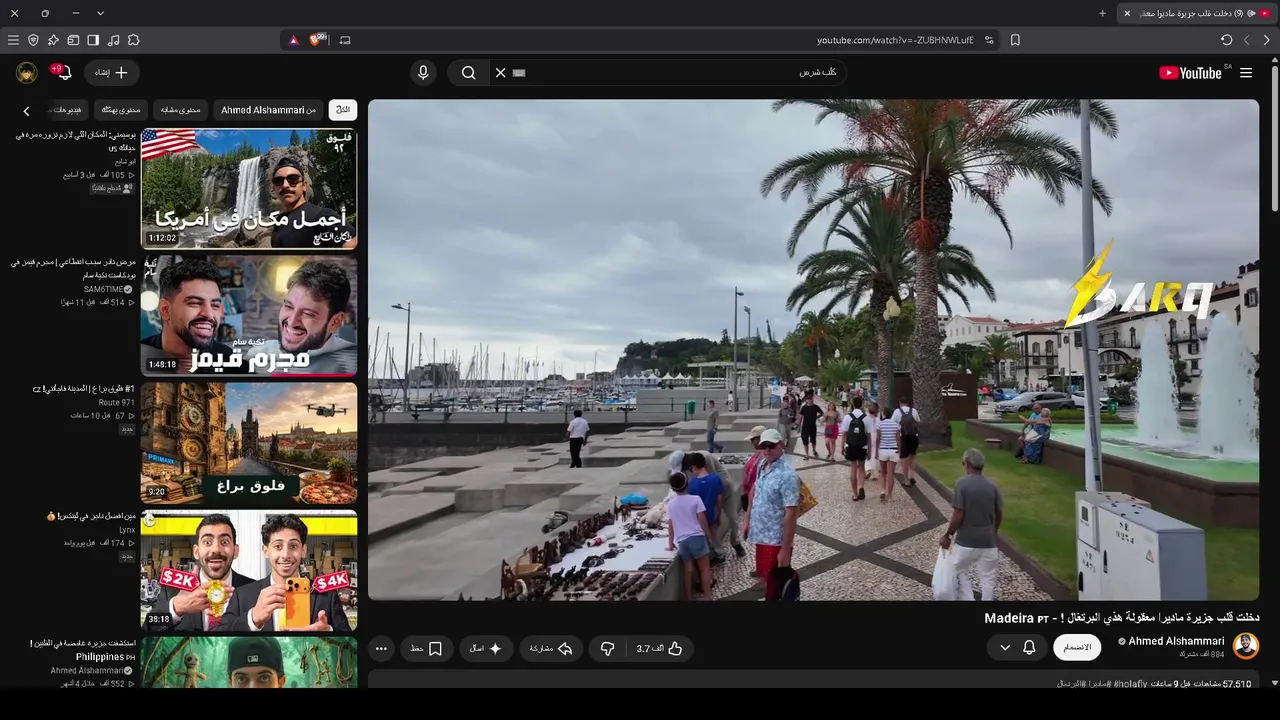Click the #holafly hashtag in the description

[1130, 684]
